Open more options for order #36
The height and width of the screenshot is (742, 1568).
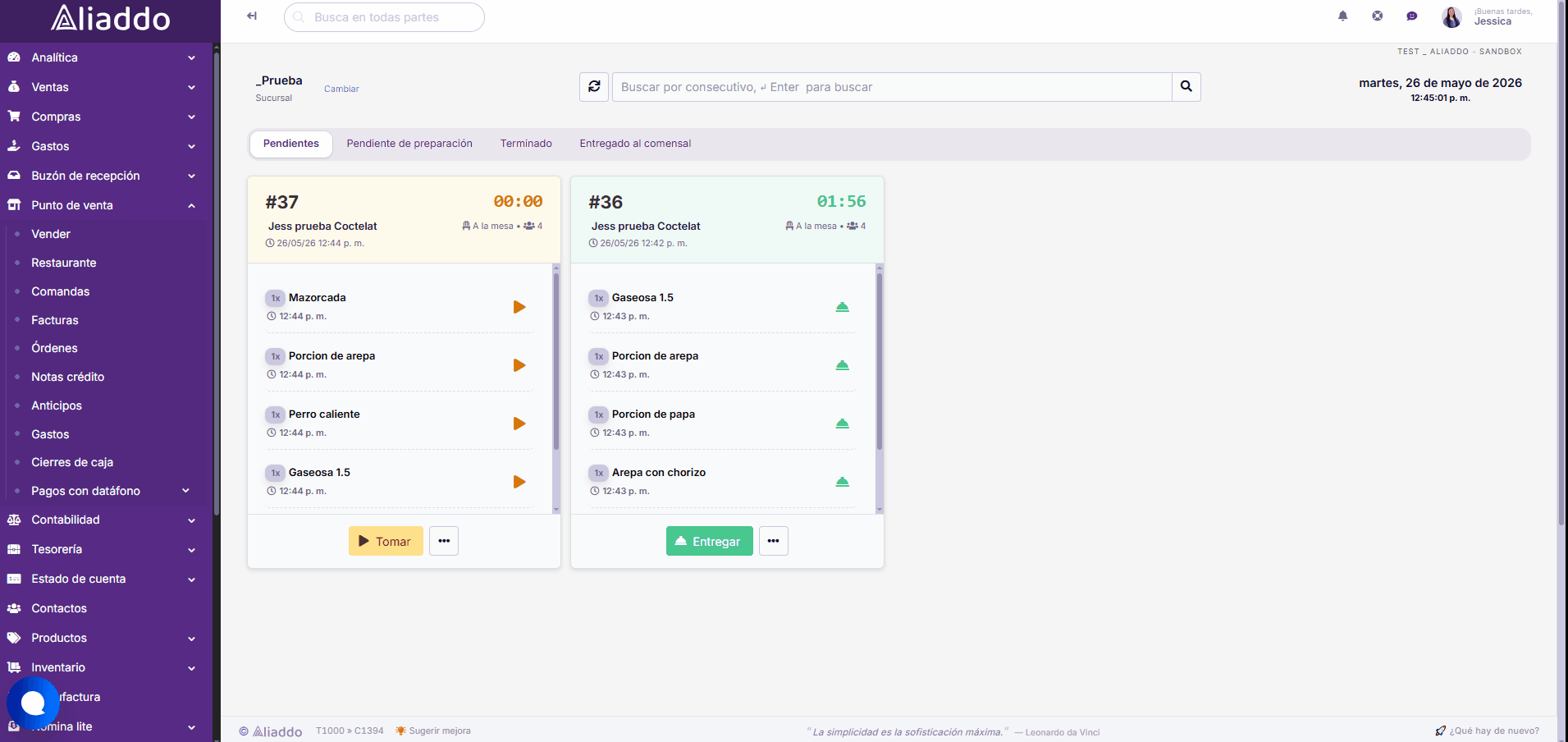click(774, 541)
